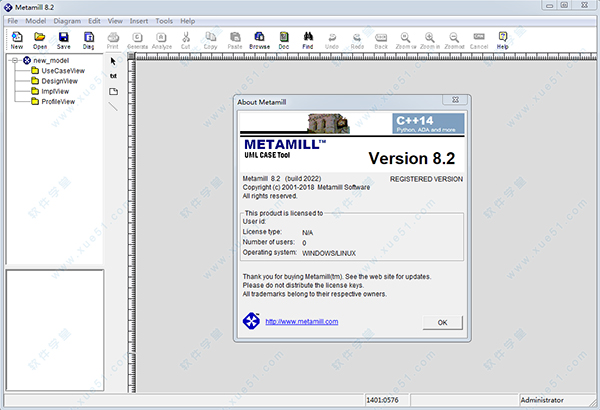This screenshot has height=410, width=600.
Task: Click the Zoom in magnifier icon
Action: (430, 40)
